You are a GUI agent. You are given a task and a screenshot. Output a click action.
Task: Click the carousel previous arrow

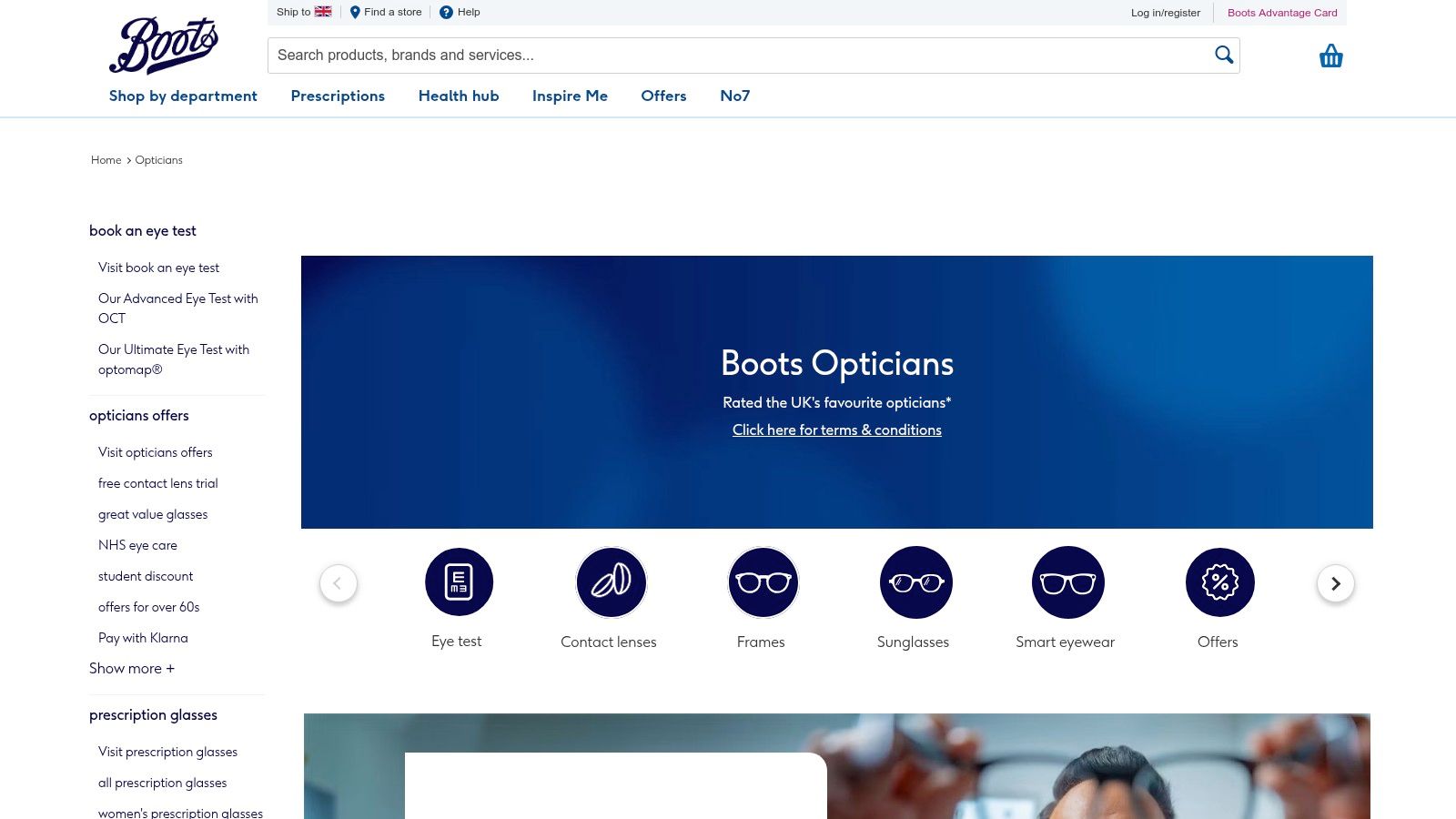[338, 583]
